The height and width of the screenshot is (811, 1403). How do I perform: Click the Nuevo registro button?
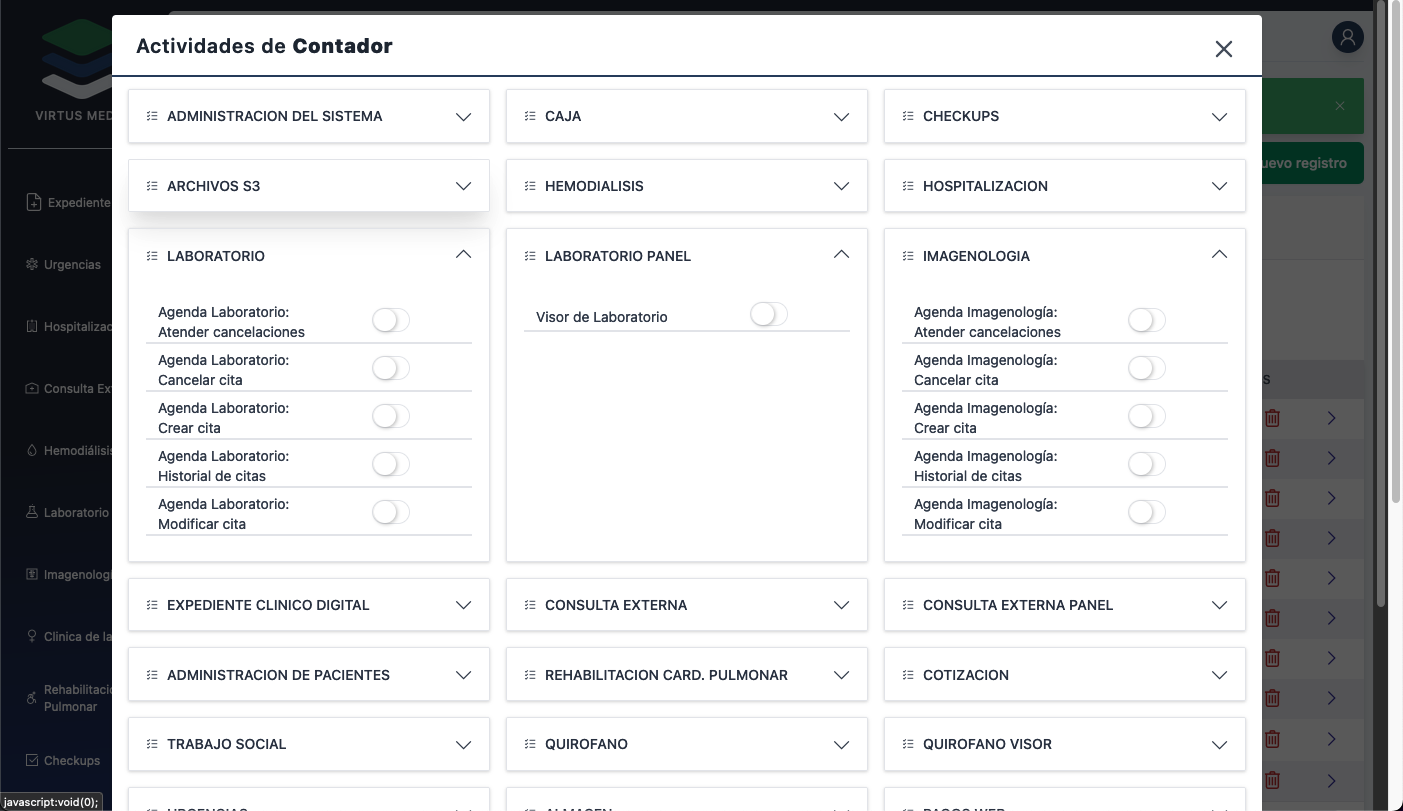point(1312,163)
